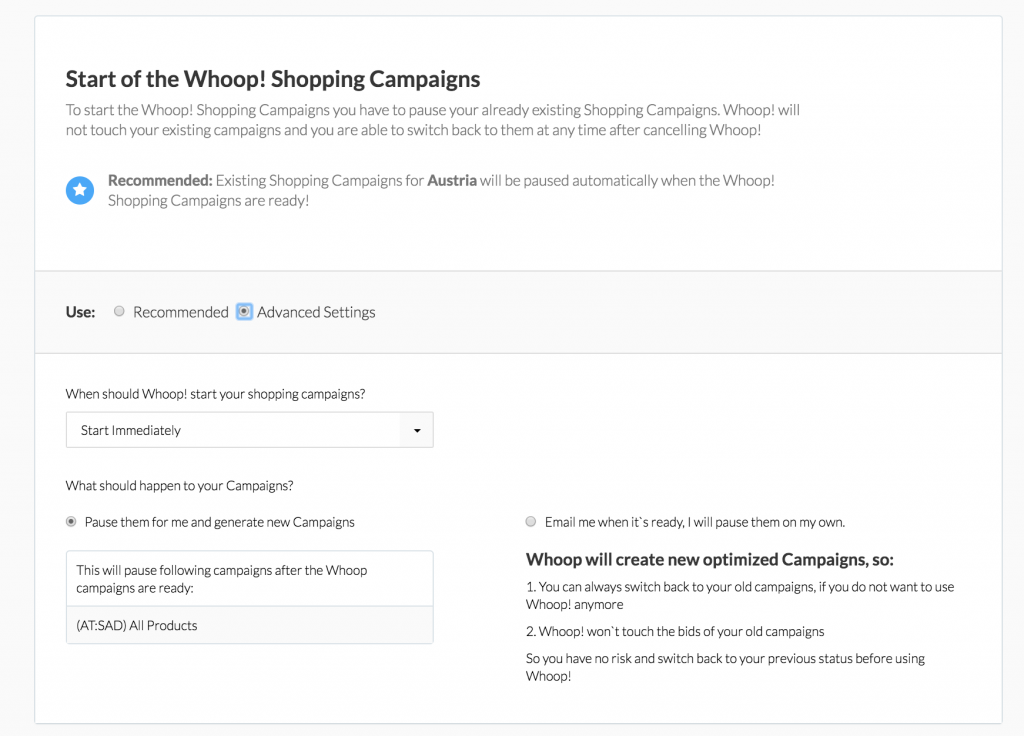Image resolution: width=1024 pixels, height=736 pixels.
Task: Open the Start Immediately dropdown
Action: coord(249,430)
